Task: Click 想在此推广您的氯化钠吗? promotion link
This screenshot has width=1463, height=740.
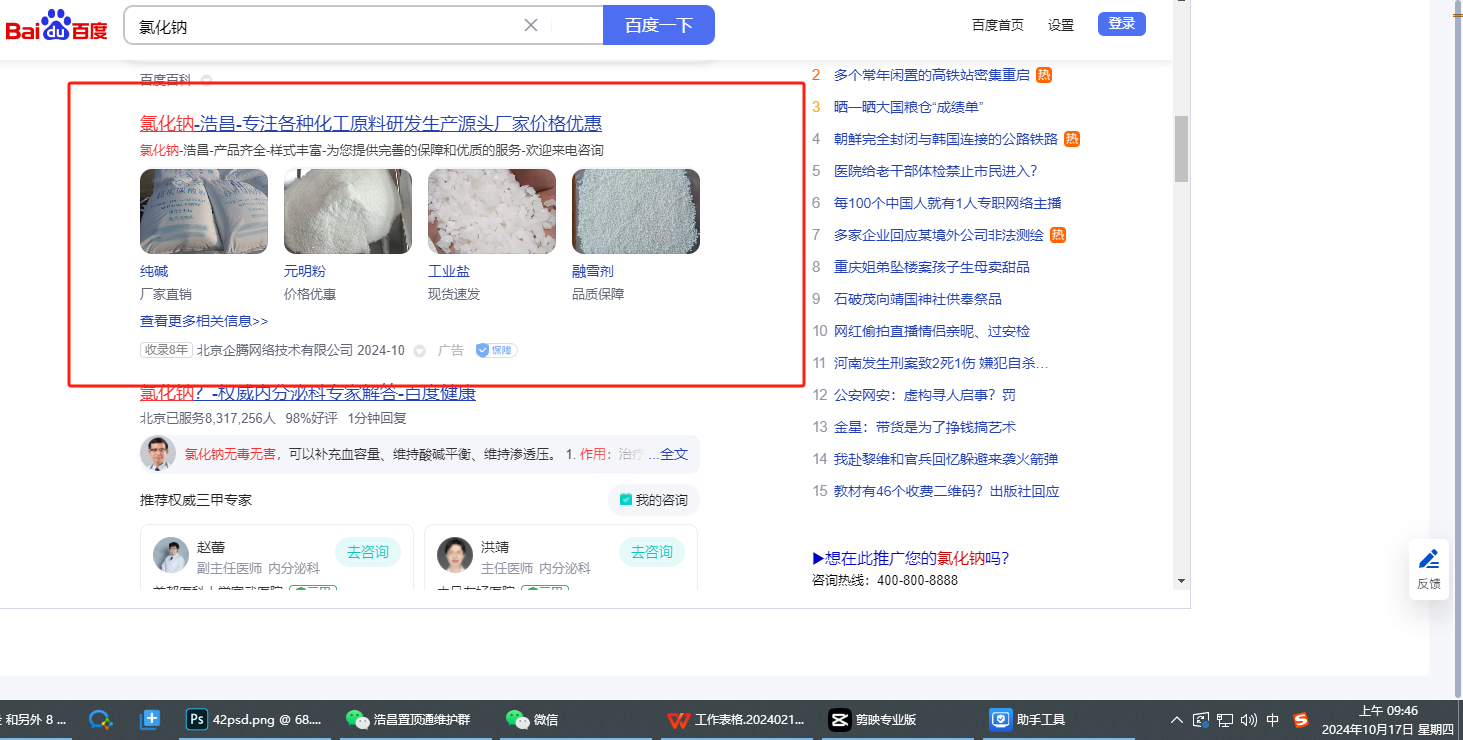Action: click(x=911, y=558)
